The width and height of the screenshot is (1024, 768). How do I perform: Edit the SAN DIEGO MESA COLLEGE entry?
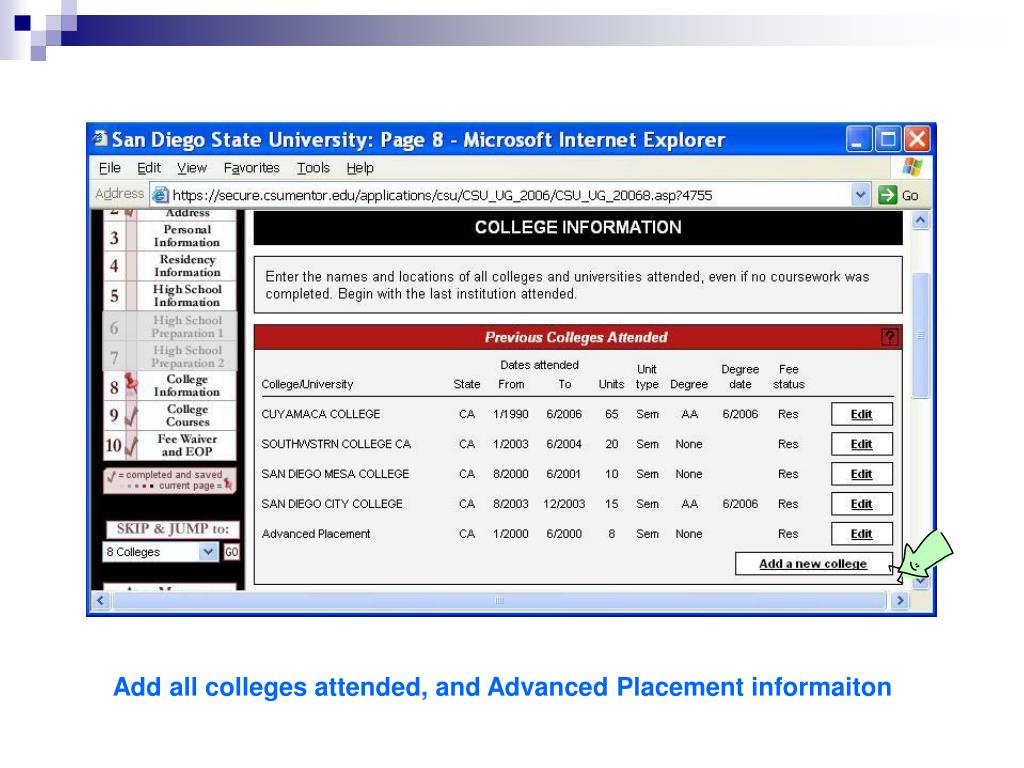coord(861,474)
